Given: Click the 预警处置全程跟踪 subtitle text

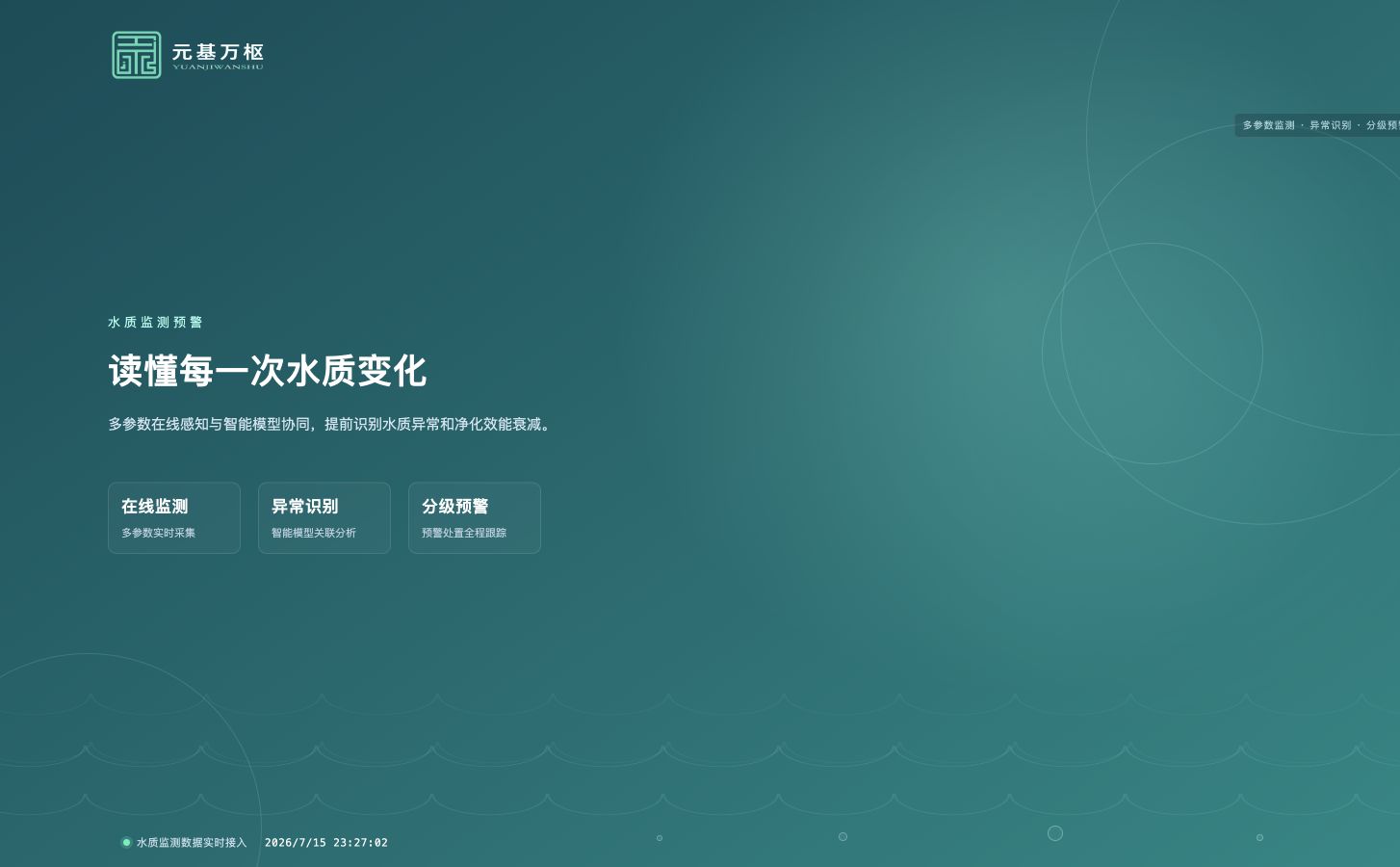Looking at the screenshot, I should (464, 533).
